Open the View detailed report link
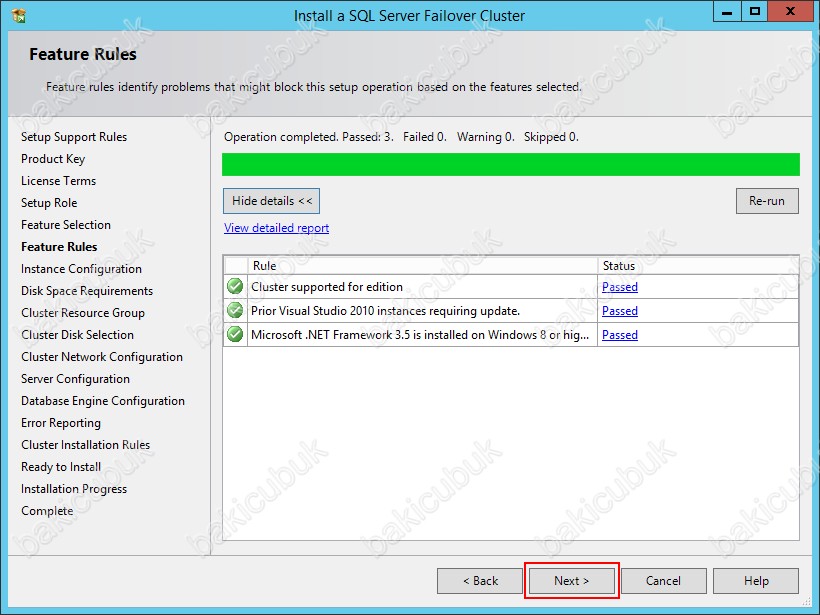820x615 pixels. point(276,228)
